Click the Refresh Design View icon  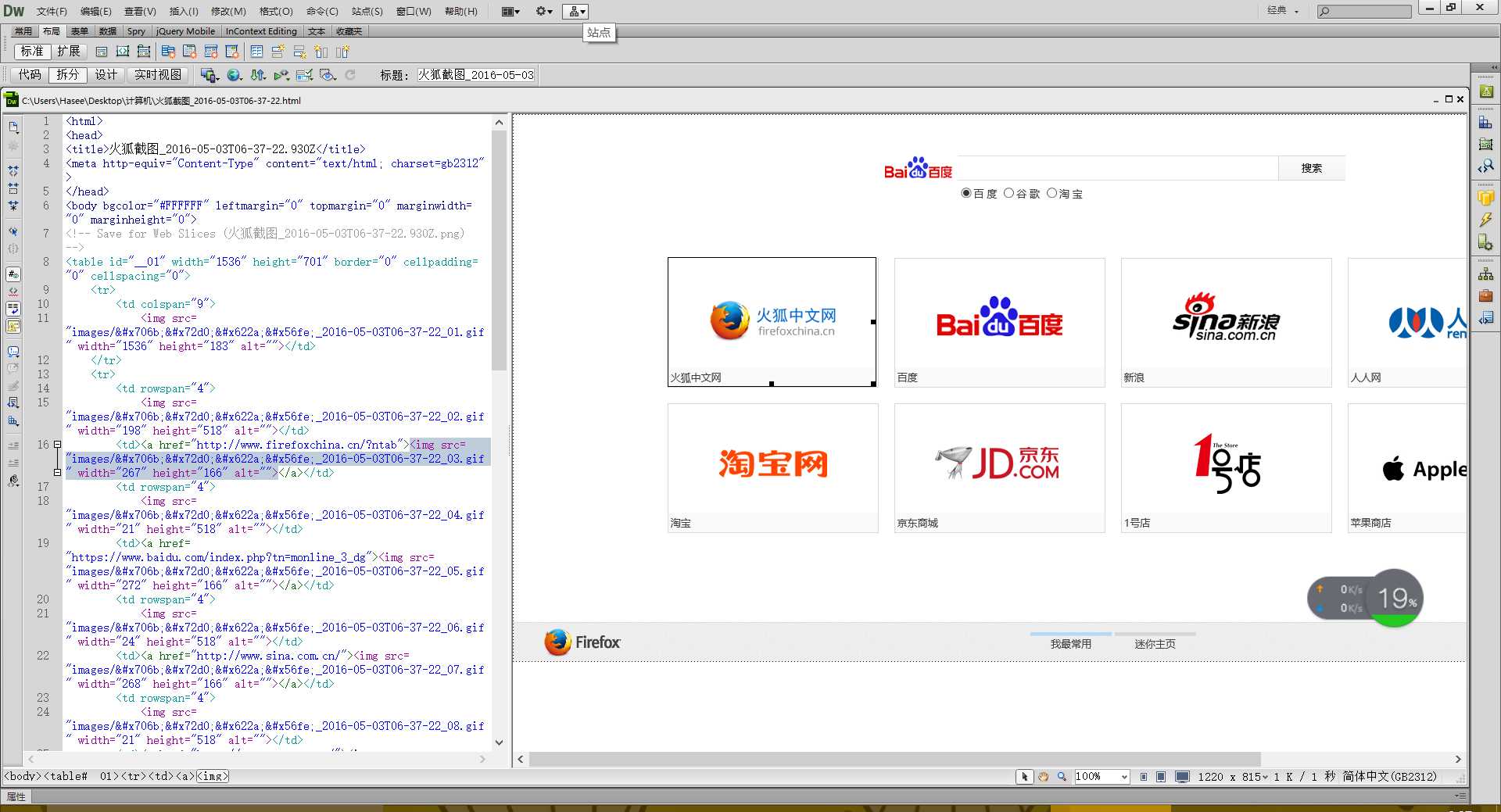point(350,75)
